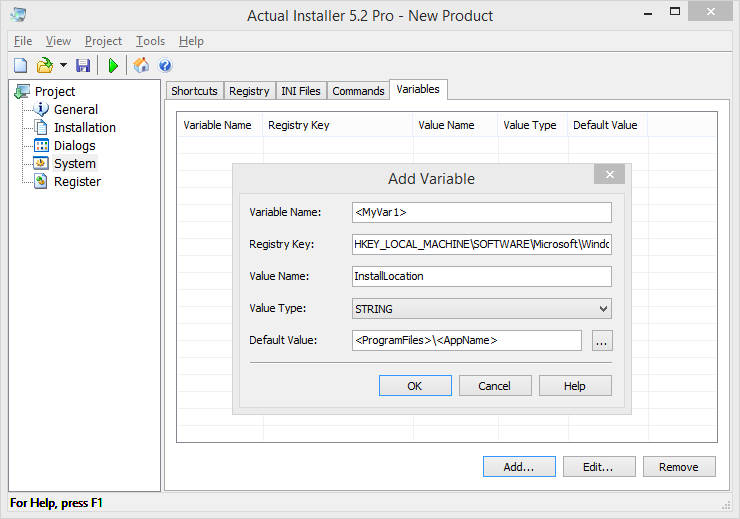Open the Project menu
This screenshot has height=519, width=740.
pyautogui.click(x=103, y=41)
